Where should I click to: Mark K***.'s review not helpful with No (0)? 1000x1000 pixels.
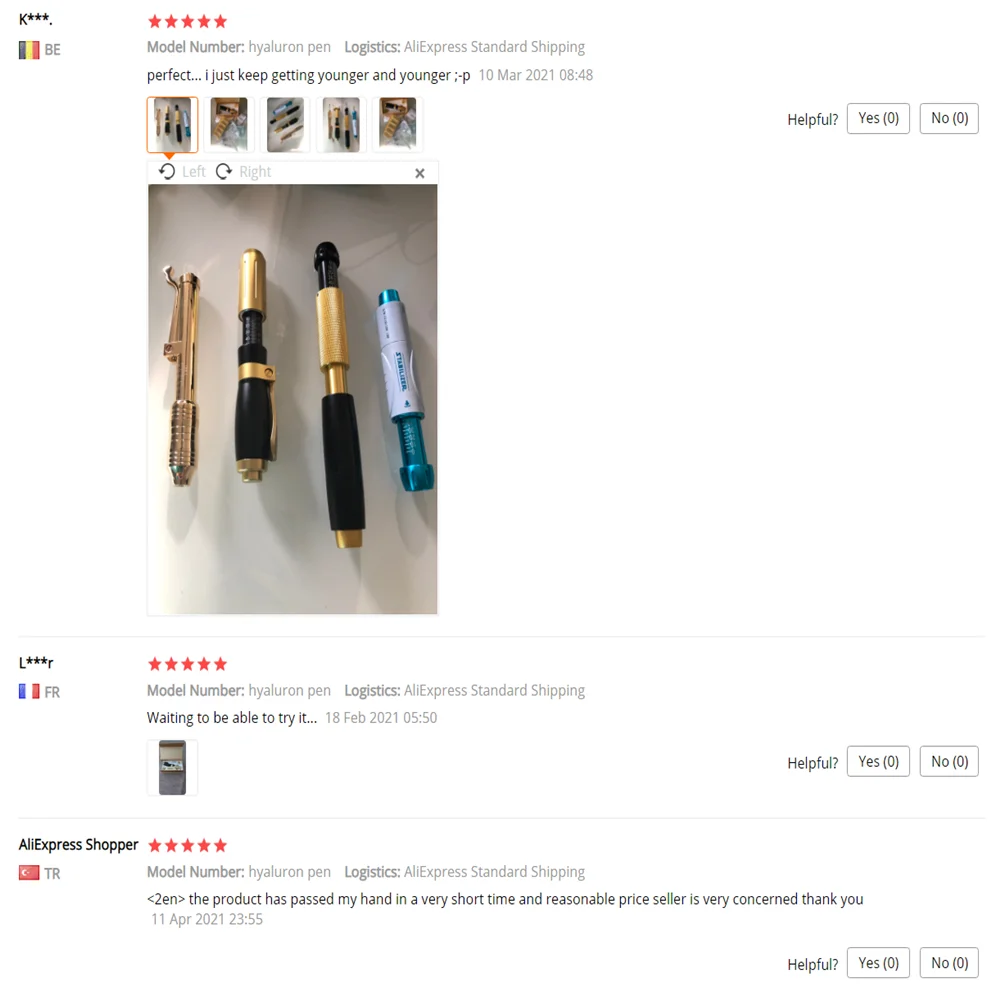(x=949, y=119)
